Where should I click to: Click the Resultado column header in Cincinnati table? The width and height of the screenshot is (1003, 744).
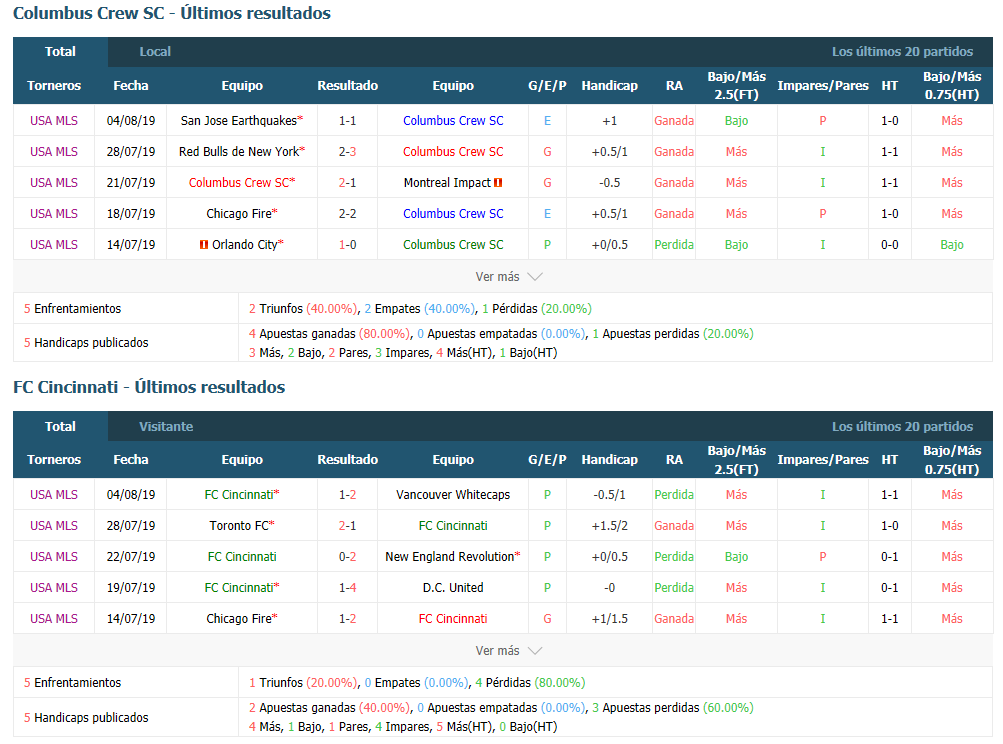click(x=347, y=459)
